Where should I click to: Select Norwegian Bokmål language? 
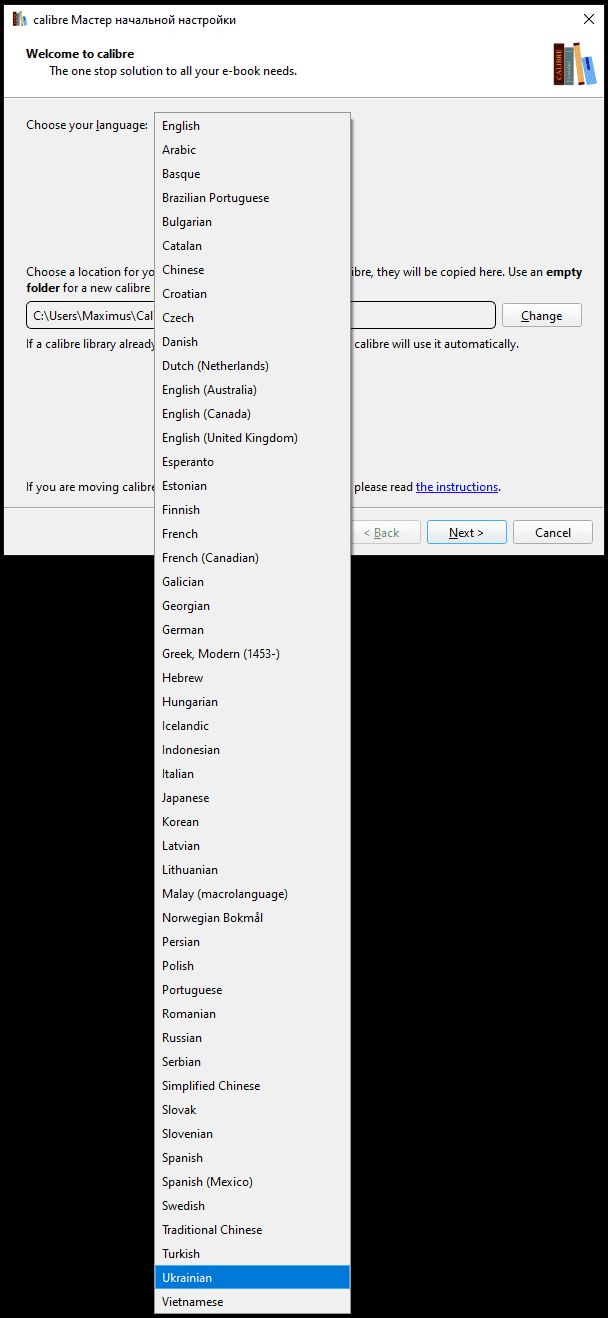coord(252,918)
